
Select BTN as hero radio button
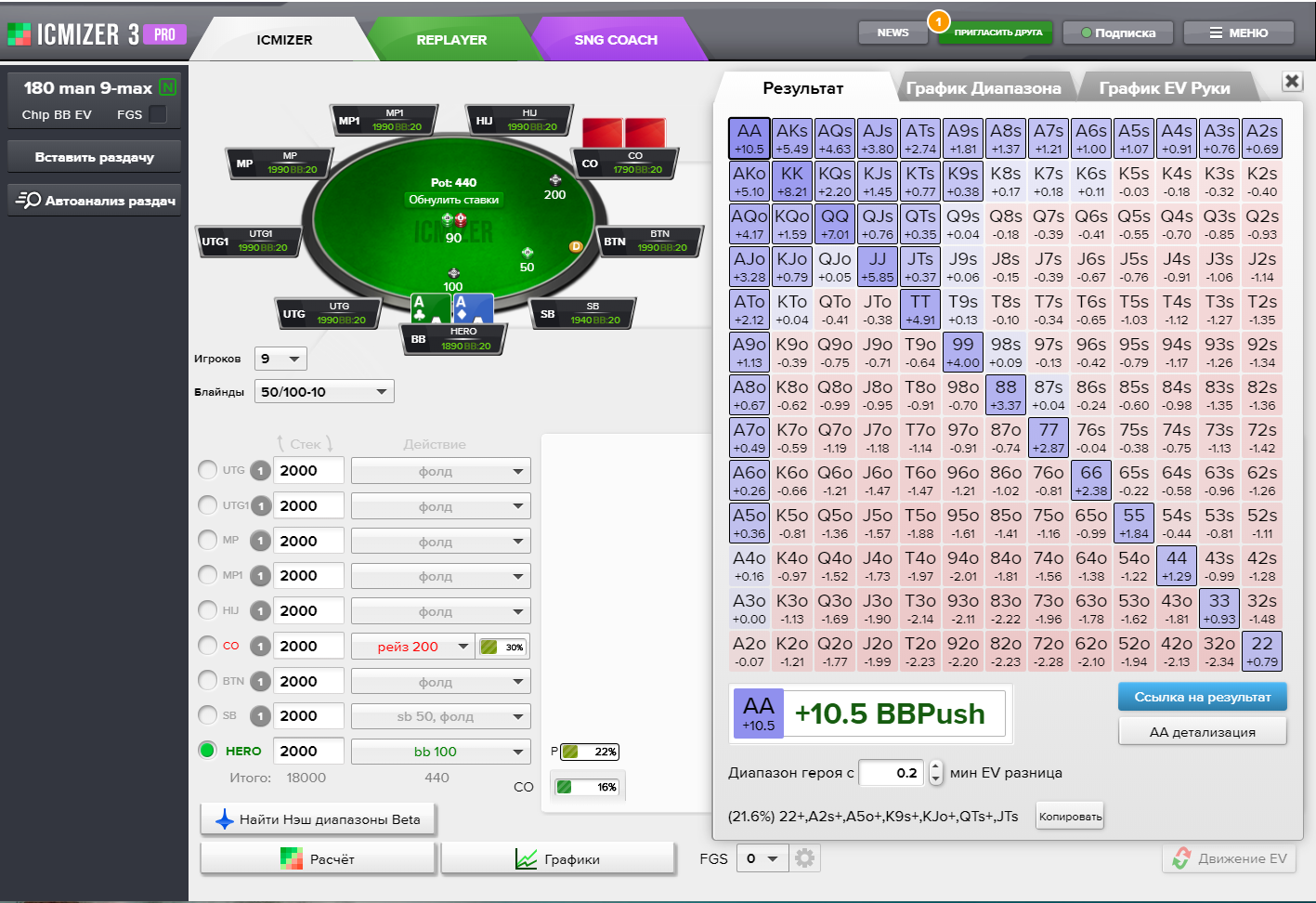(x=208, y=680)
